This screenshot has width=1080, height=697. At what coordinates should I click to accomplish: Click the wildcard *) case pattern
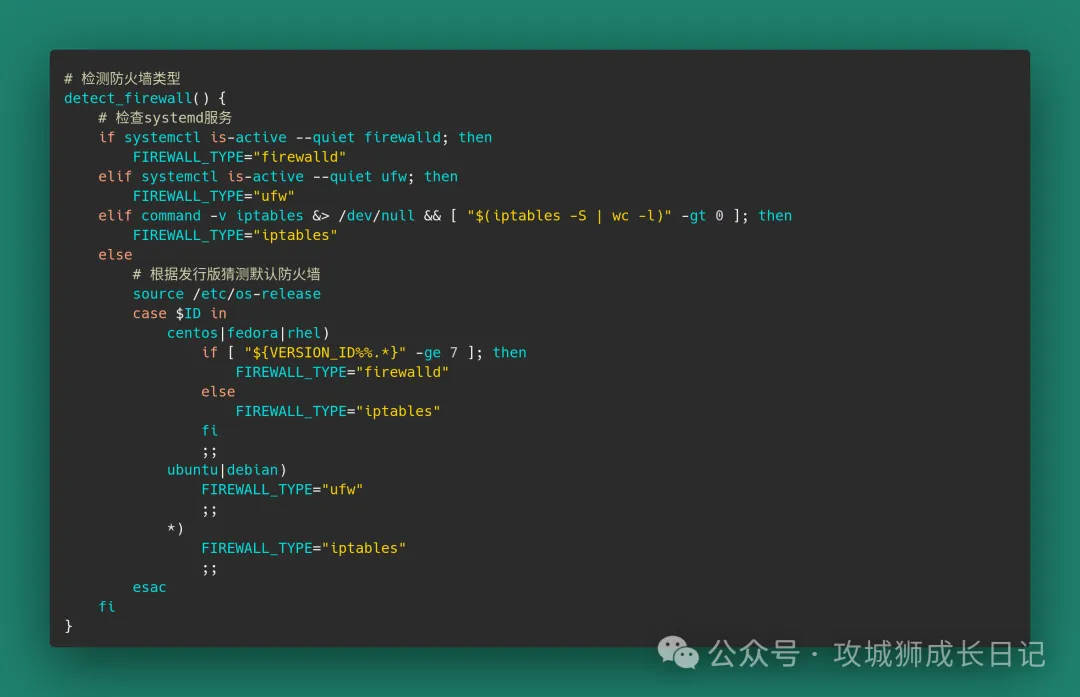point(175,528)
